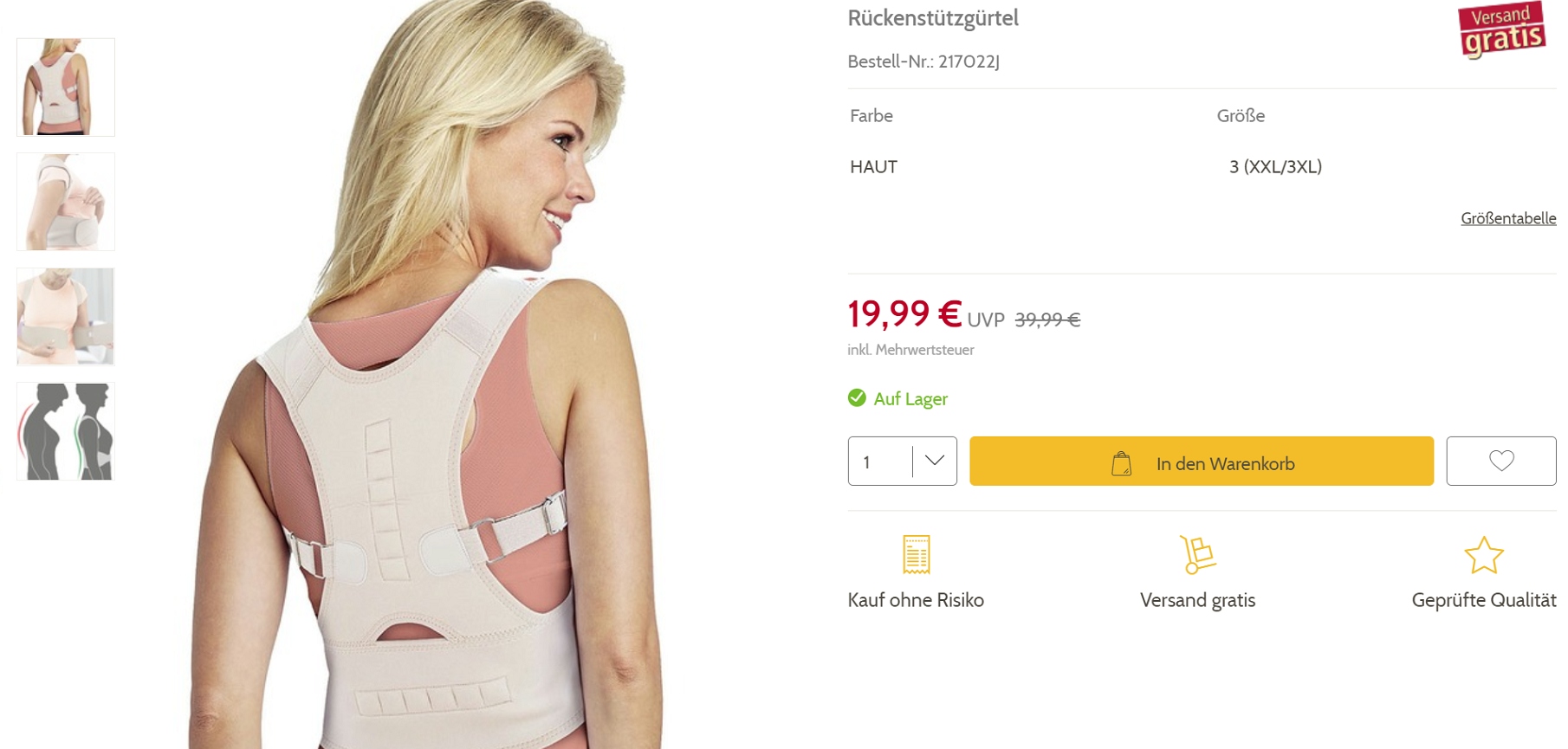Click the quantity value 1
1568x749 pixels.
(867, 462)
